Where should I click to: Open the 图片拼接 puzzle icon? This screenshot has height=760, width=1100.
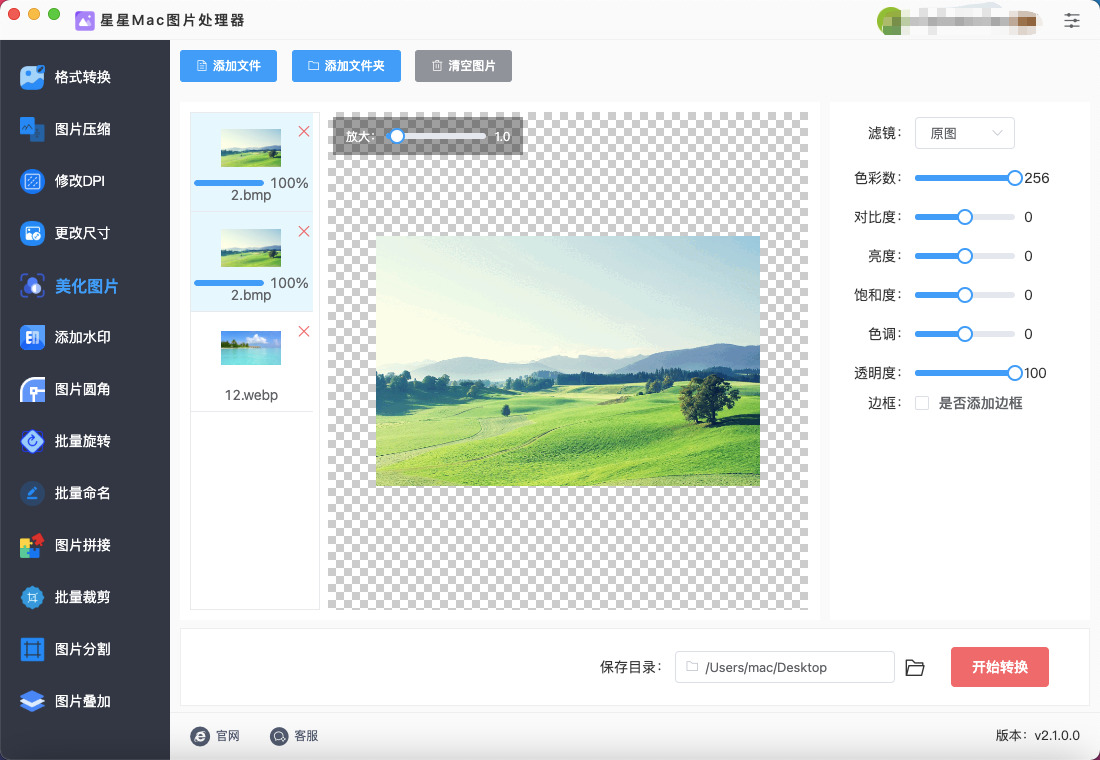[x=33, y=545]
